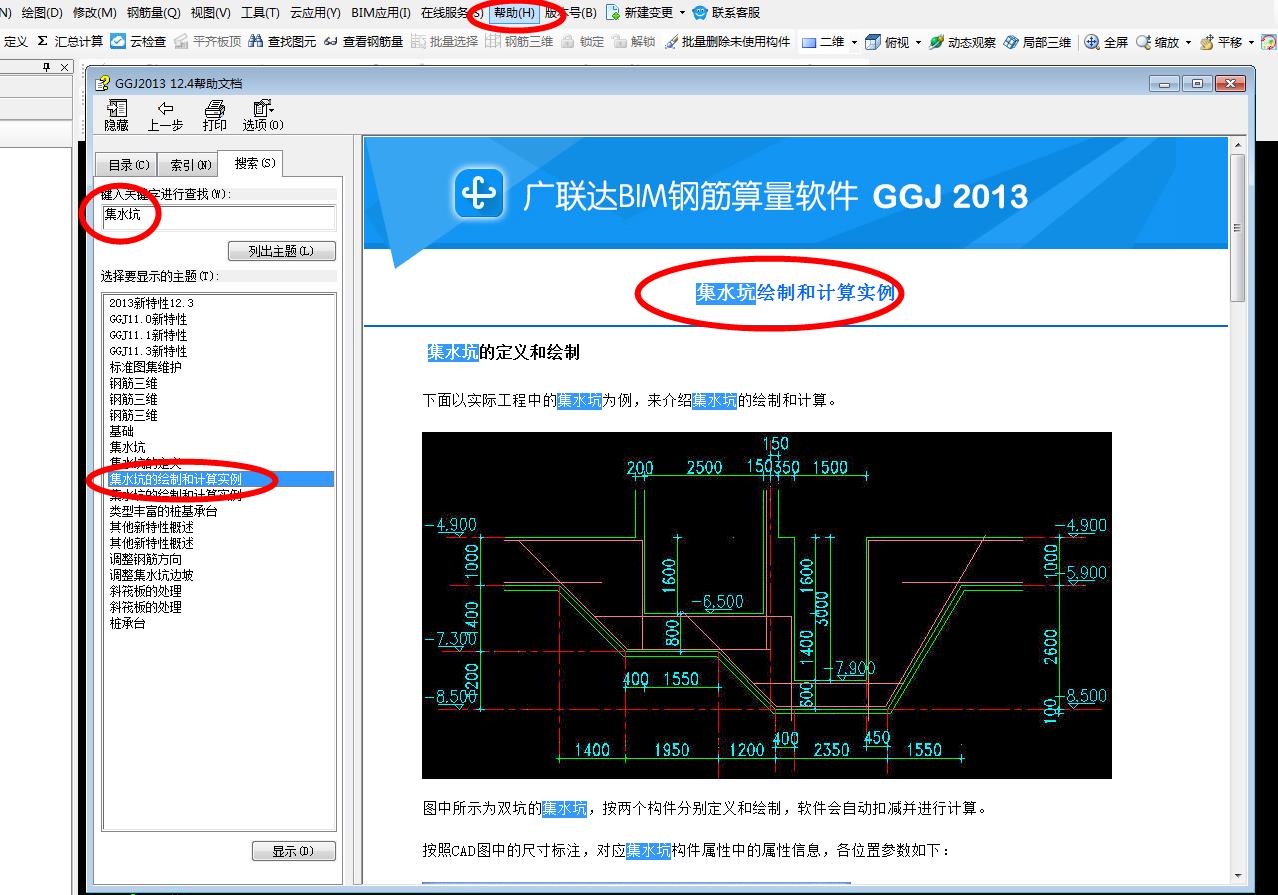
Task: Click help content scroll-up arrow
Action: pos(1237,146)
